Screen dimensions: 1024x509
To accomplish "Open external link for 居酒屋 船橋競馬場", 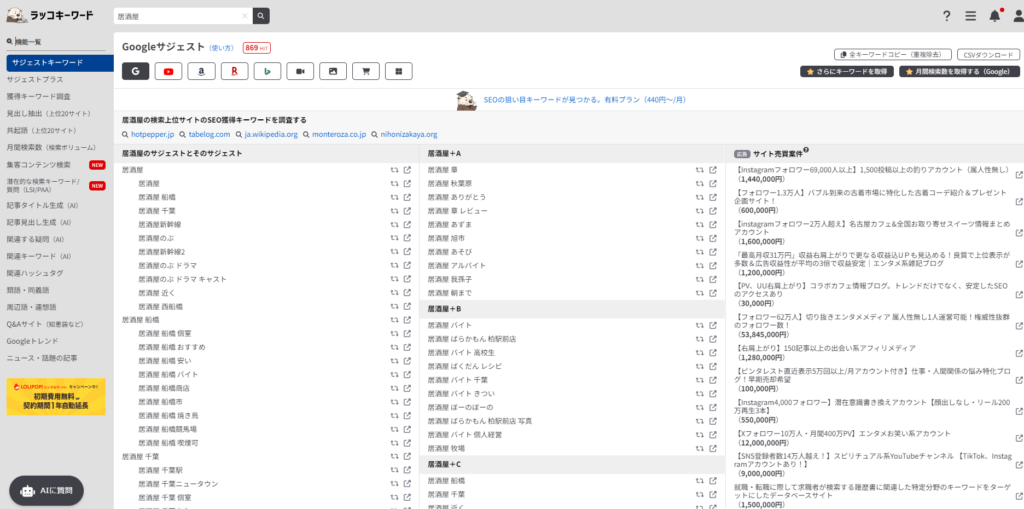I will (408, 429).
